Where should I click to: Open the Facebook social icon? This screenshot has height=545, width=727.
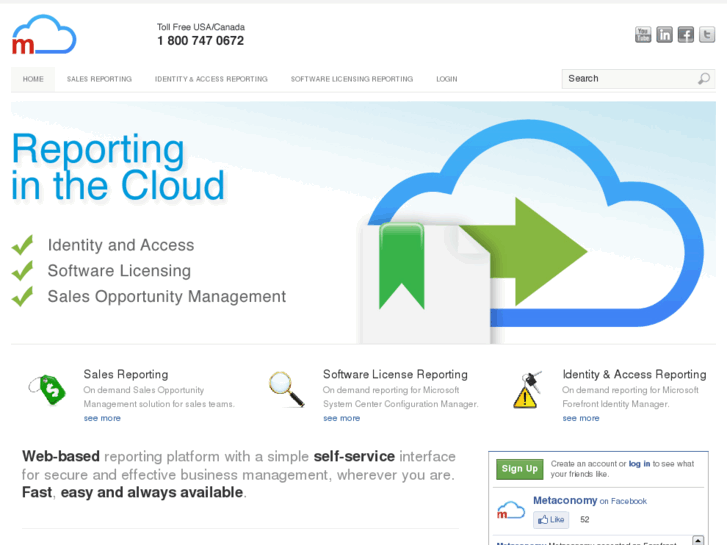click(685, 35)
